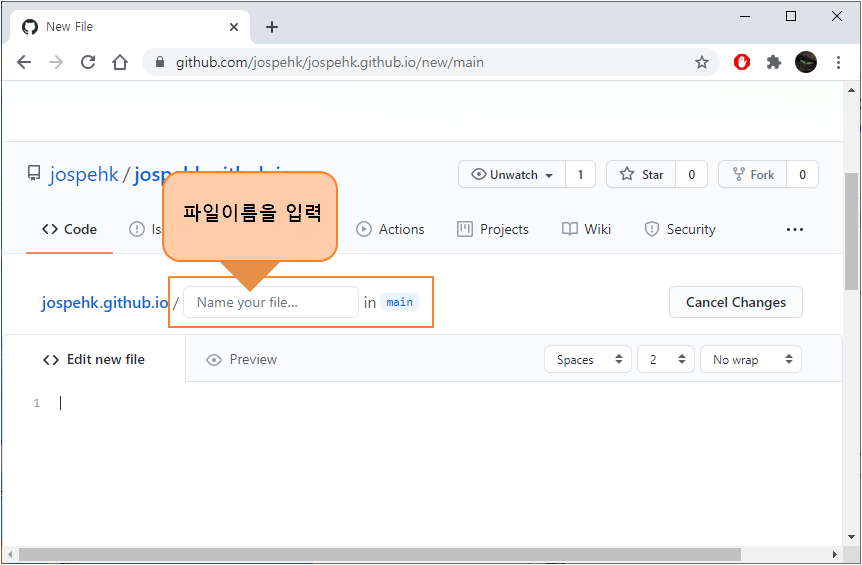Click the browser back arrow
This screenshot has height=565, width=862.
[x=24, y=62]
